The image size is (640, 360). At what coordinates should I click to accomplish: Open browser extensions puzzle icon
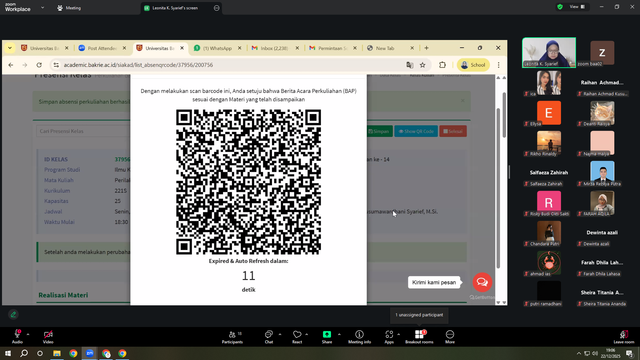442,65
